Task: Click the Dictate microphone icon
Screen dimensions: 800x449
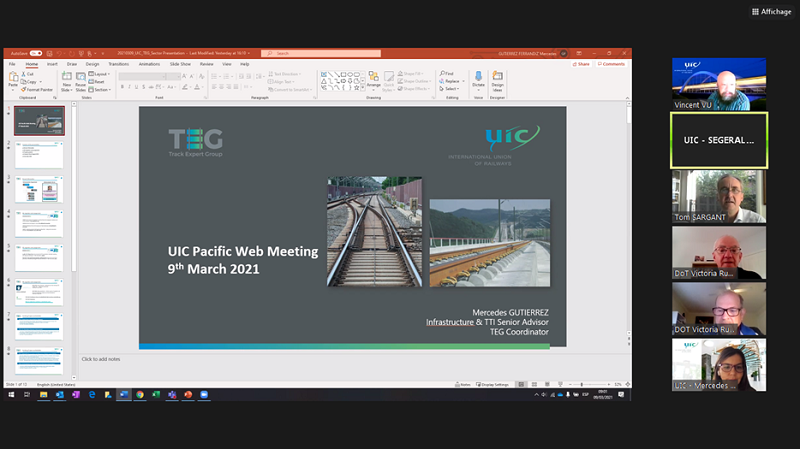Action: [478, 76]
